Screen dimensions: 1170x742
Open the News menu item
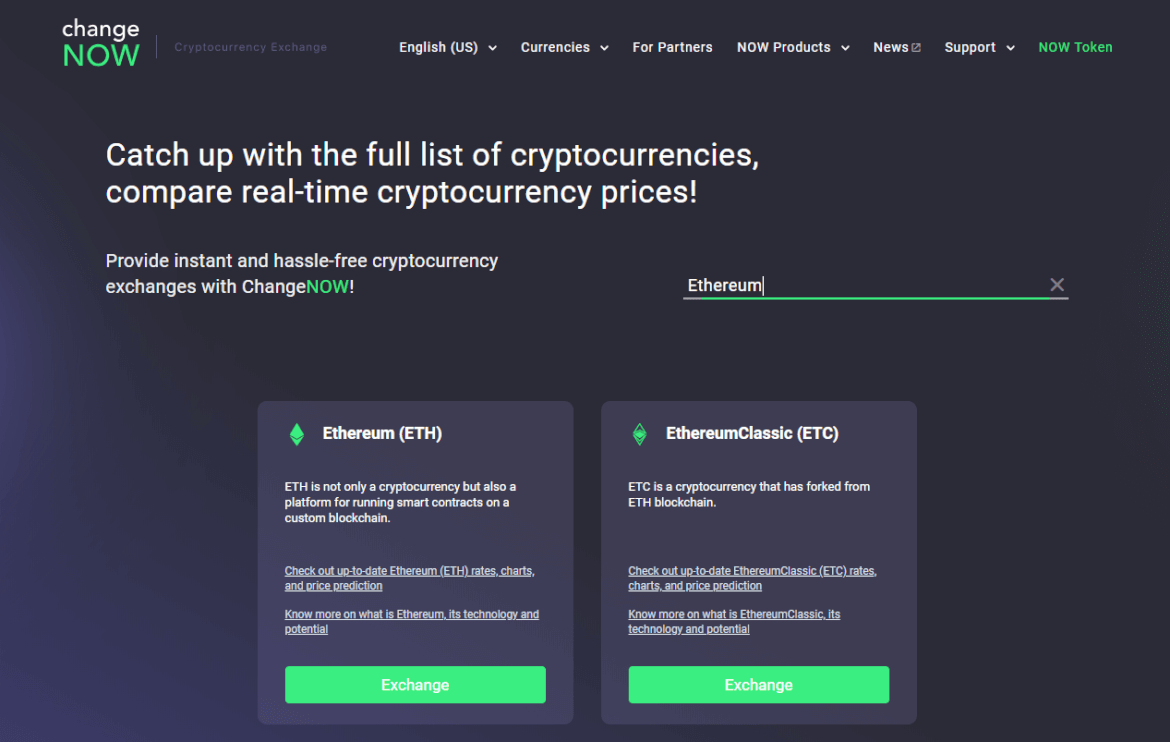point(890,47)
